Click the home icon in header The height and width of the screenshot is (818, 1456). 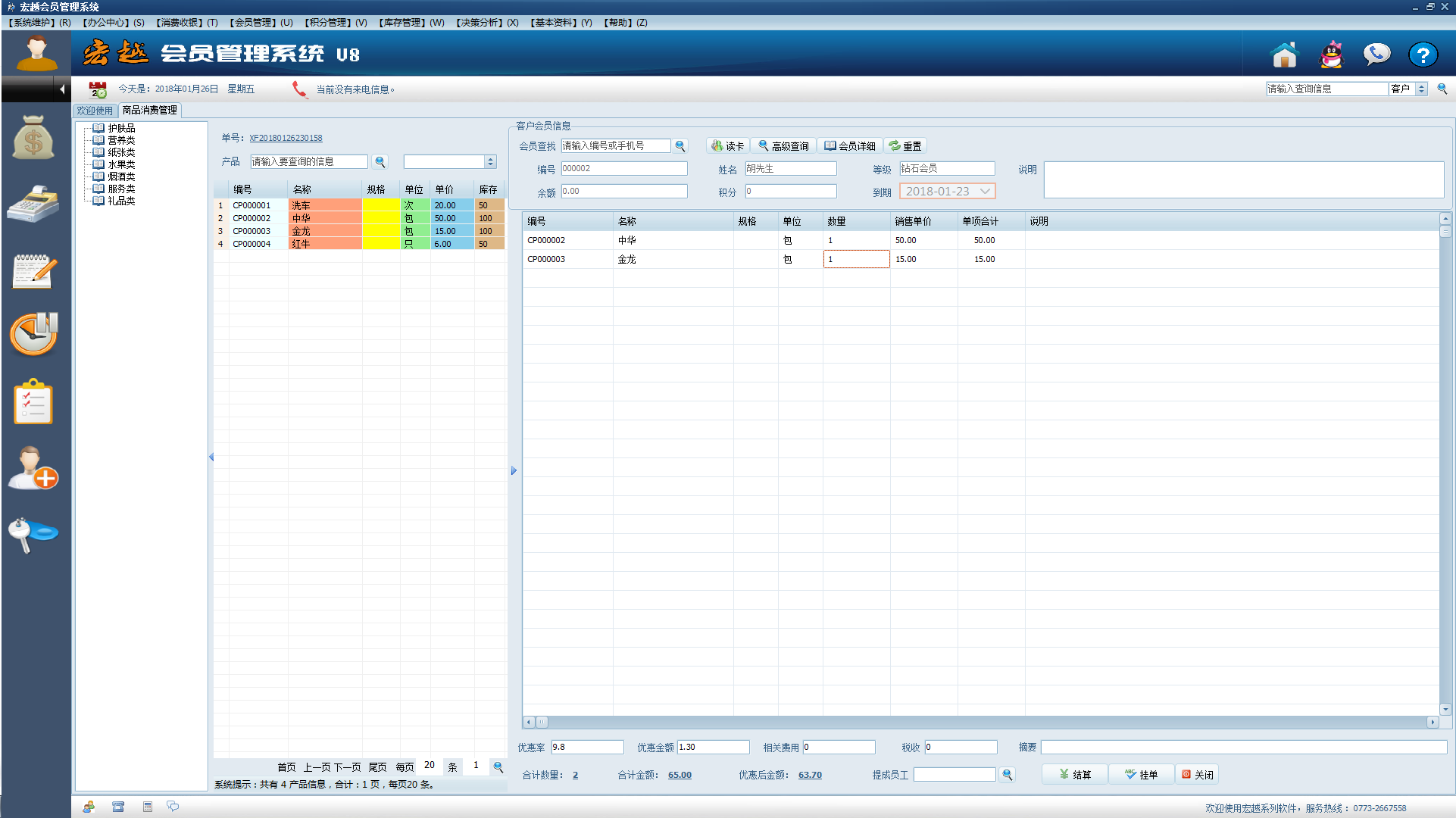1284,55
